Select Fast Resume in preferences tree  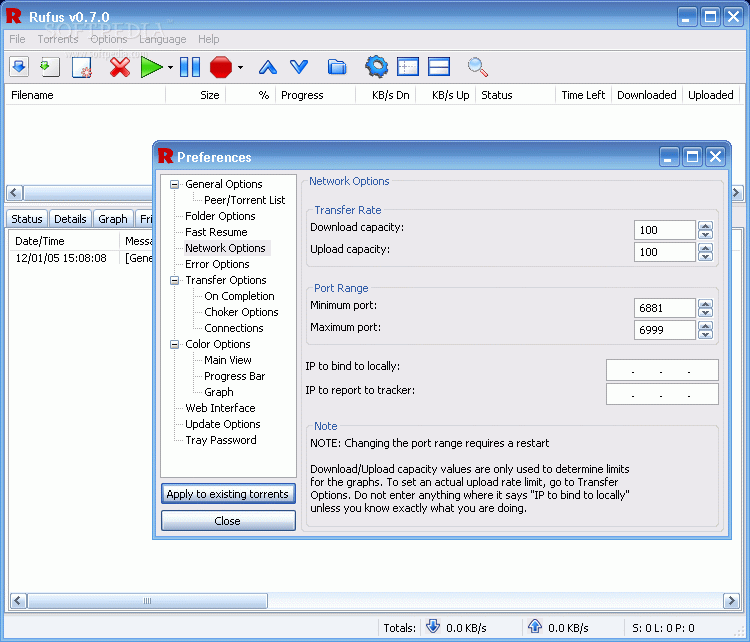coord(216,232)
